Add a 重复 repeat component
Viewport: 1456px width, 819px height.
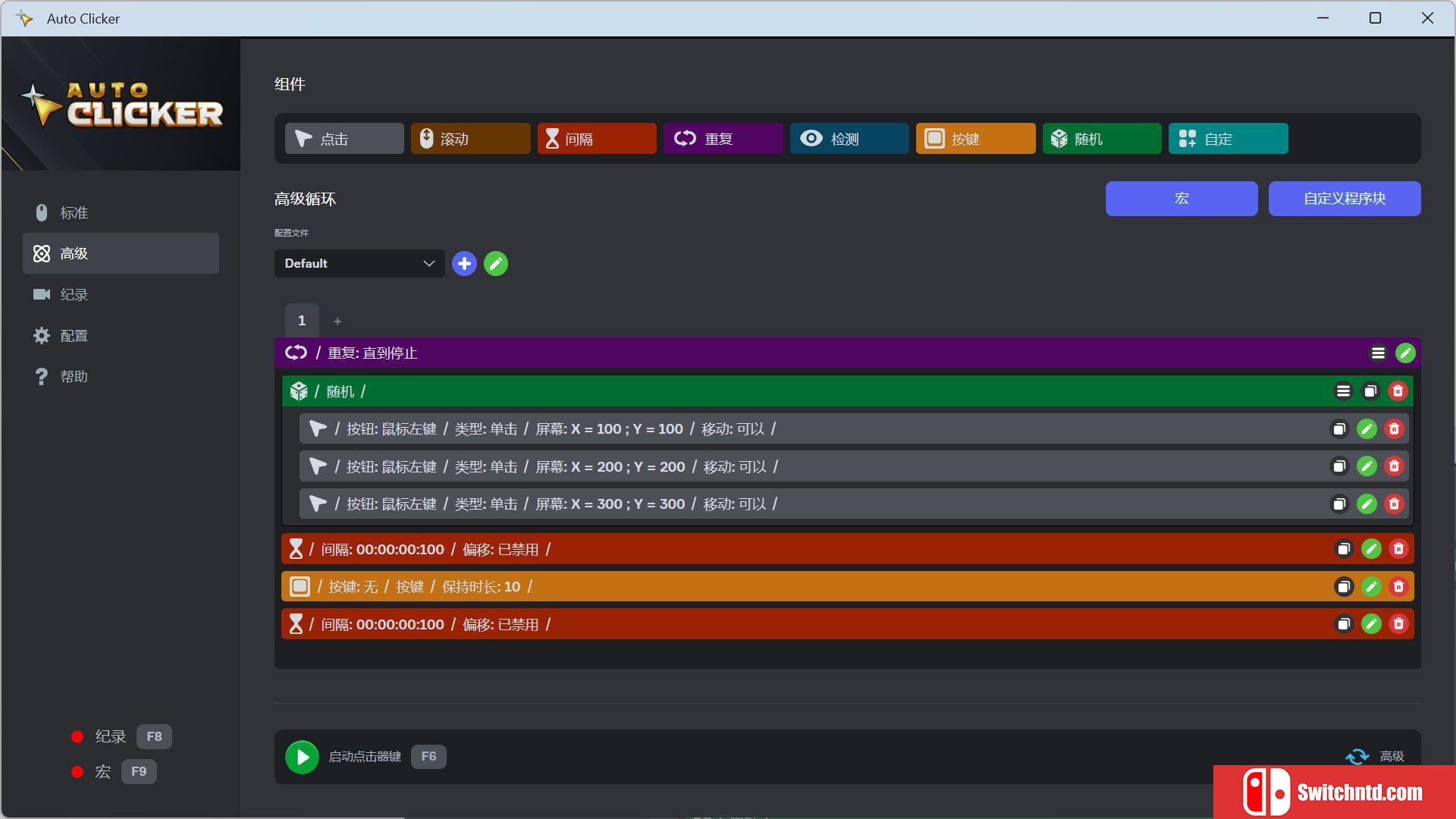coord(723,139)
